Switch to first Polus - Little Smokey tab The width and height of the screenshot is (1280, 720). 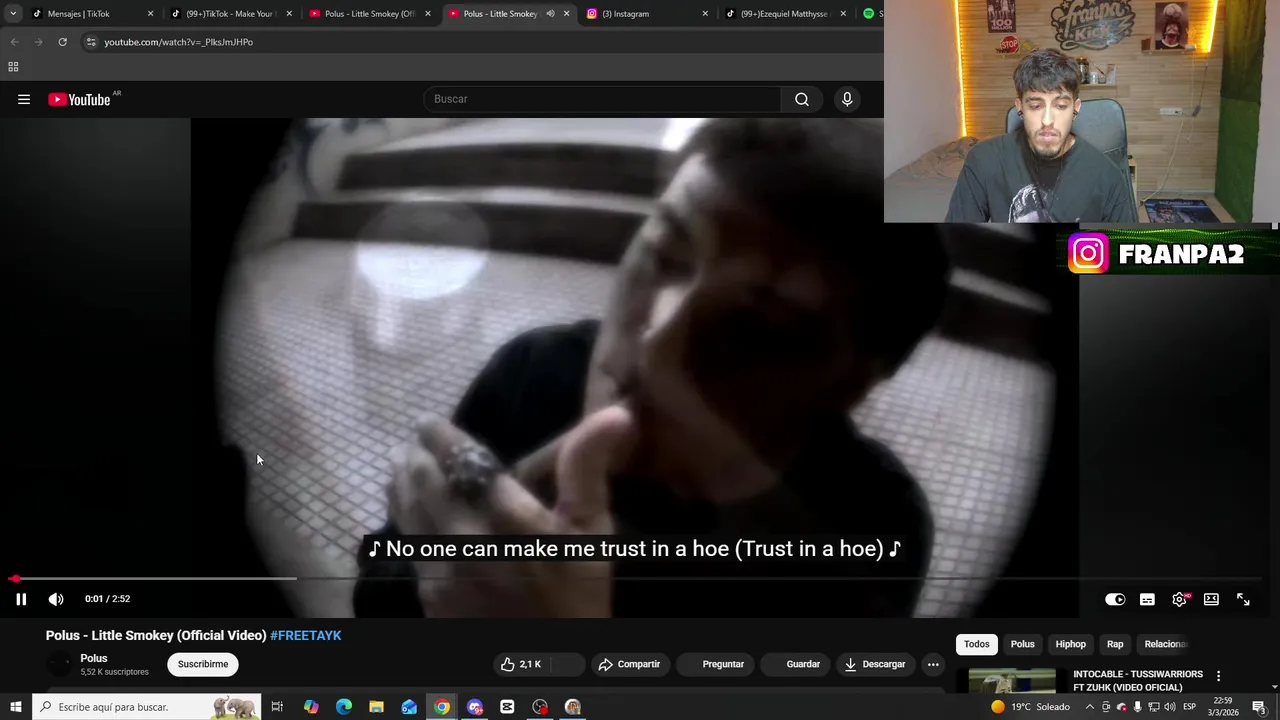tap(369, 14)
